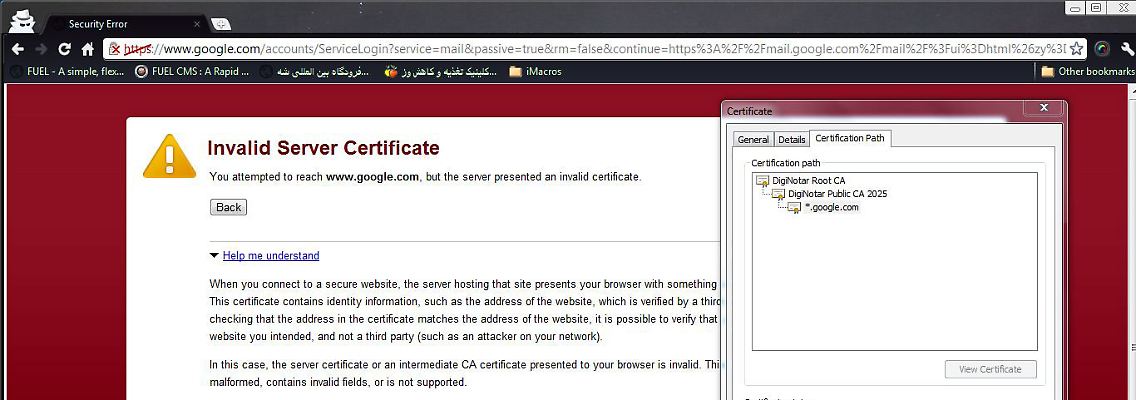The height and width of the screenshot is (400, 1136).
Task: Click the browser forward arrow button
Action: tap(41, 48)
